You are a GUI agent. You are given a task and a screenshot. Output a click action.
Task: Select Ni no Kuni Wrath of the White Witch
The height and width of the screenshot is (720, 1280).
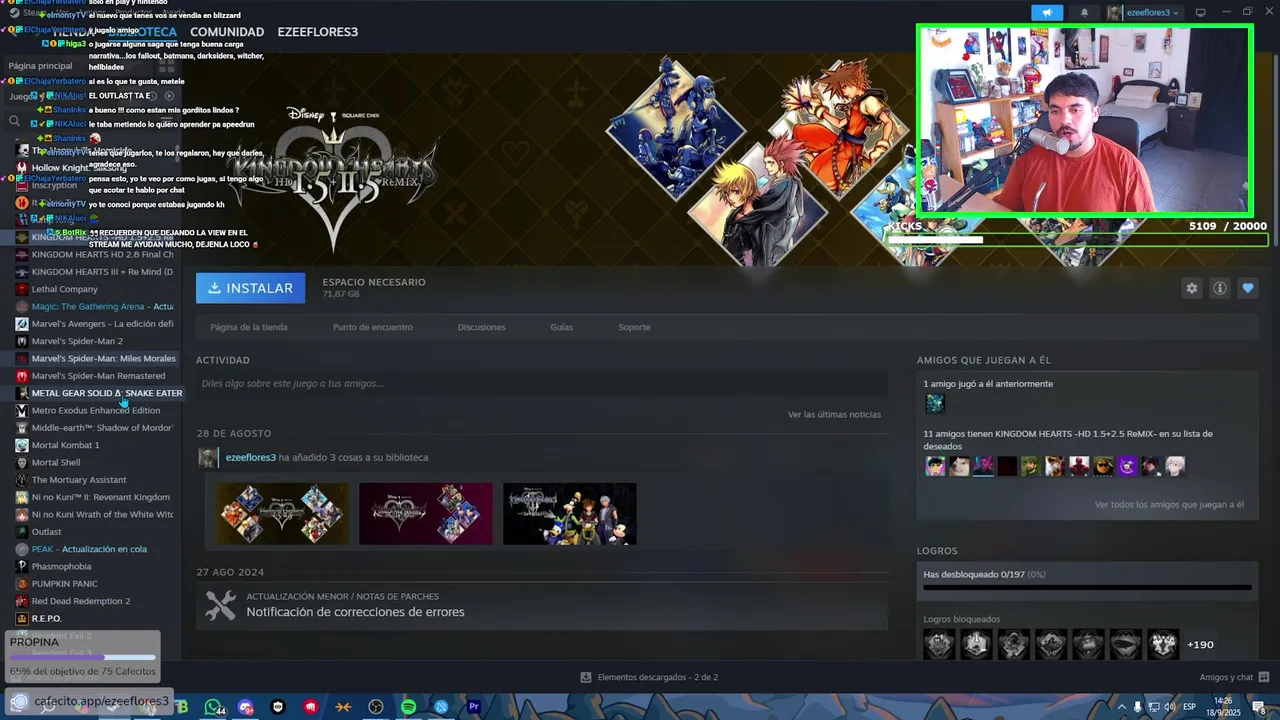coord(102,515)
